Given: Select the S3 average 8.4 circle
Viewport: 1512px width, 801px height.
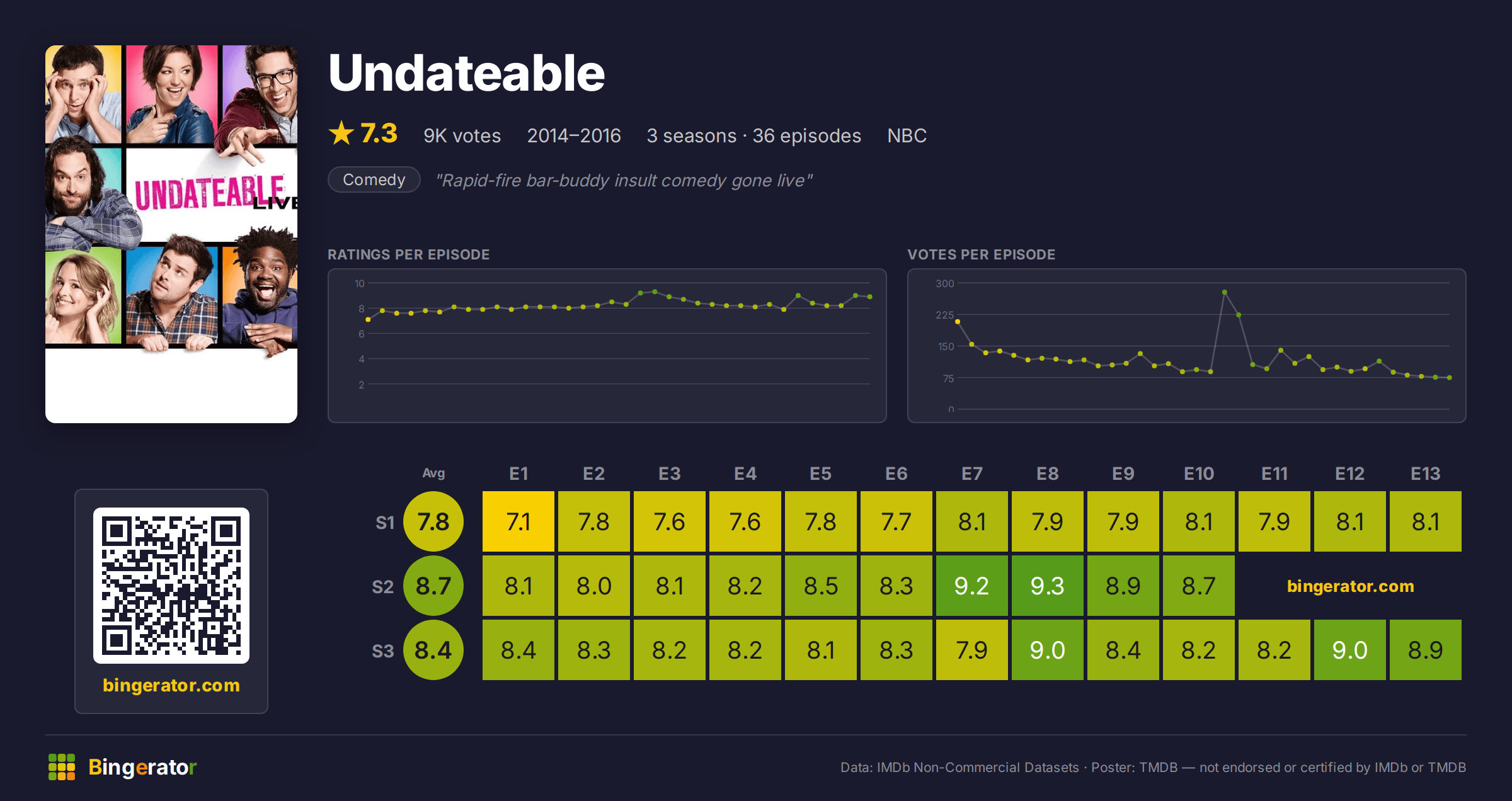Looking at the screenshot, I should pyautogui.click(x=433, y=650).
